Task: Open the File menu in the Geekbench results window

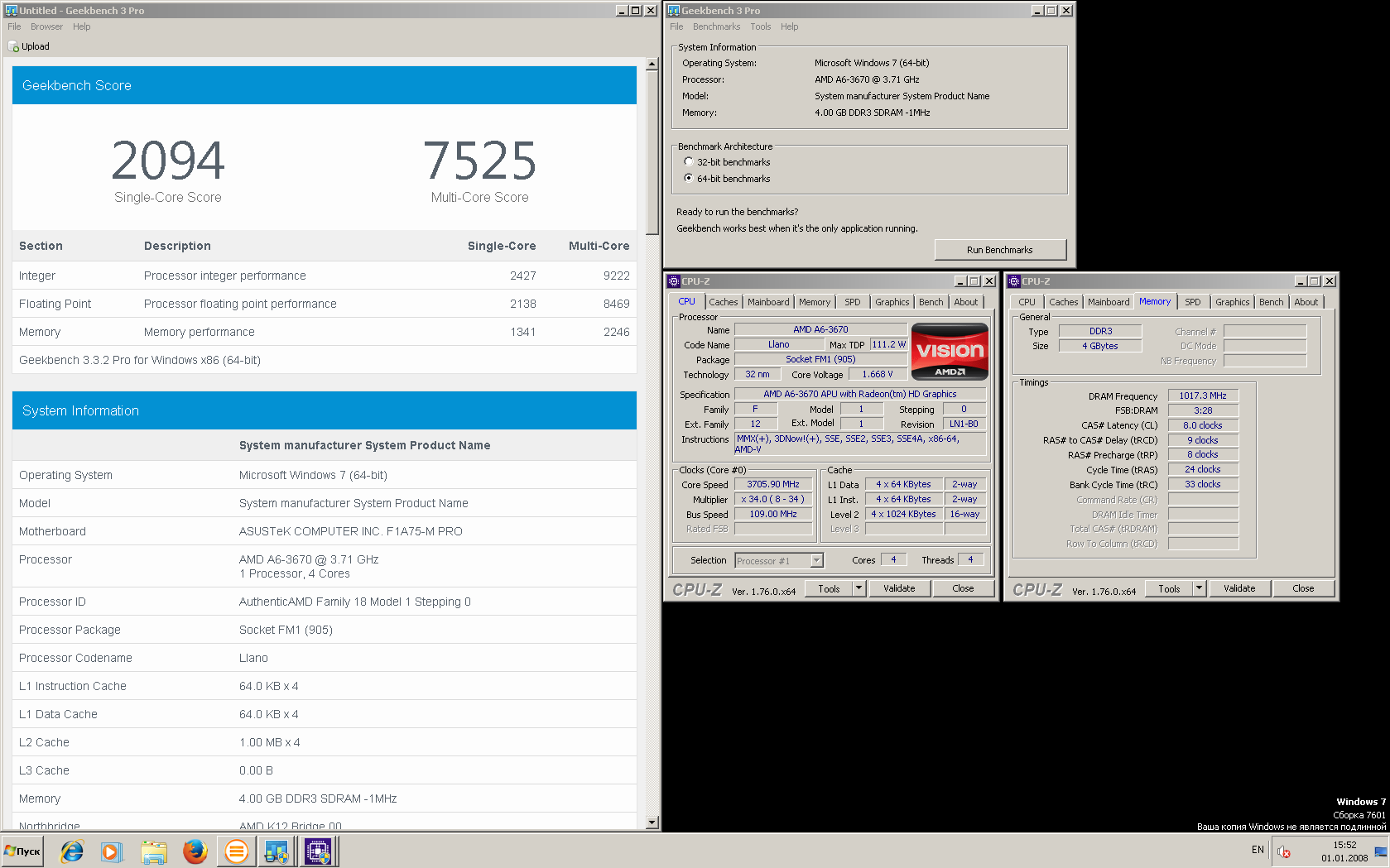Action: point(14,26)
